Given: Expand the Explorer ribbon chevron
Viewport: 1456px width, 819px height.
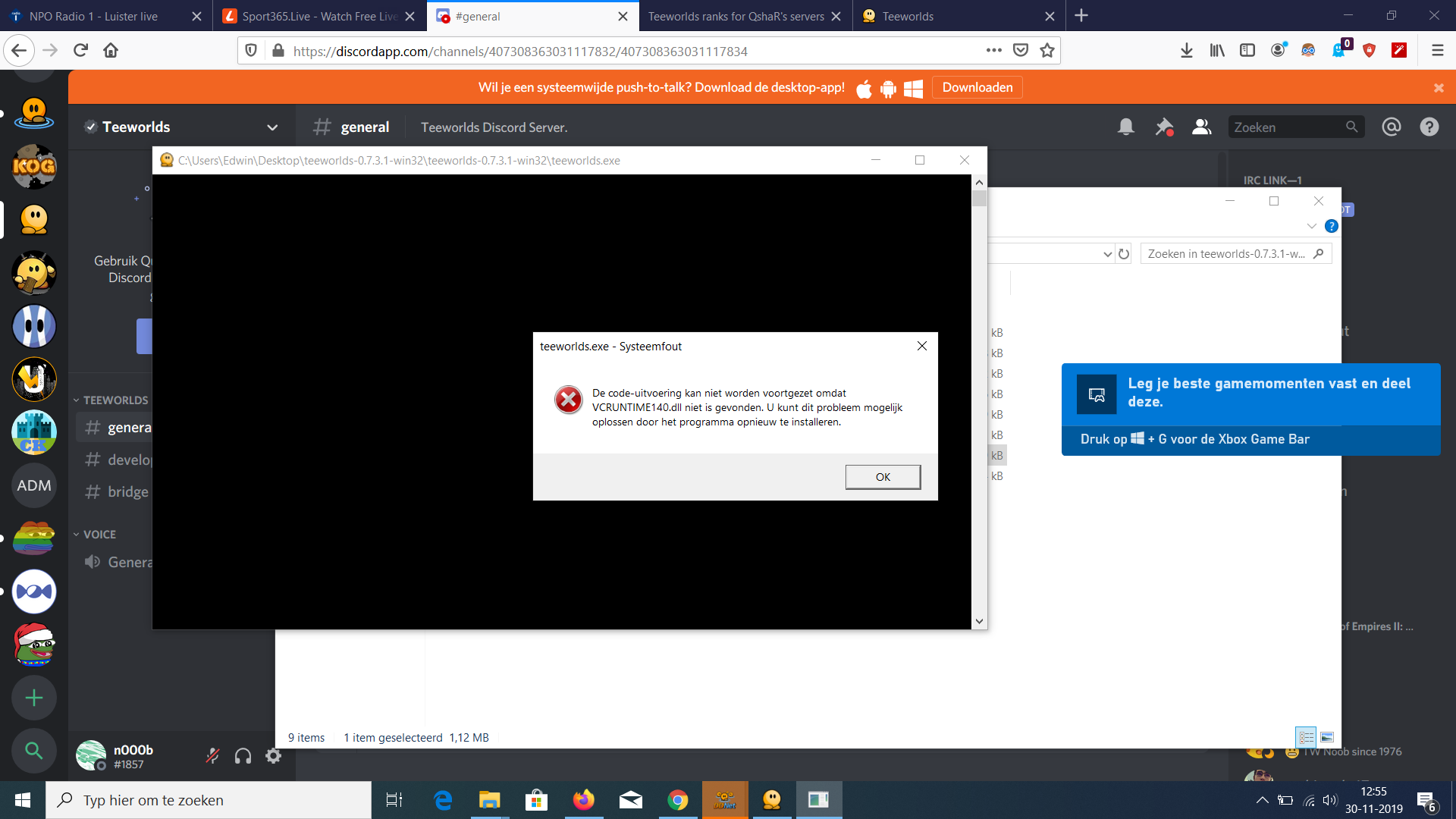Looking at the screenshot, I should 1311,226.
